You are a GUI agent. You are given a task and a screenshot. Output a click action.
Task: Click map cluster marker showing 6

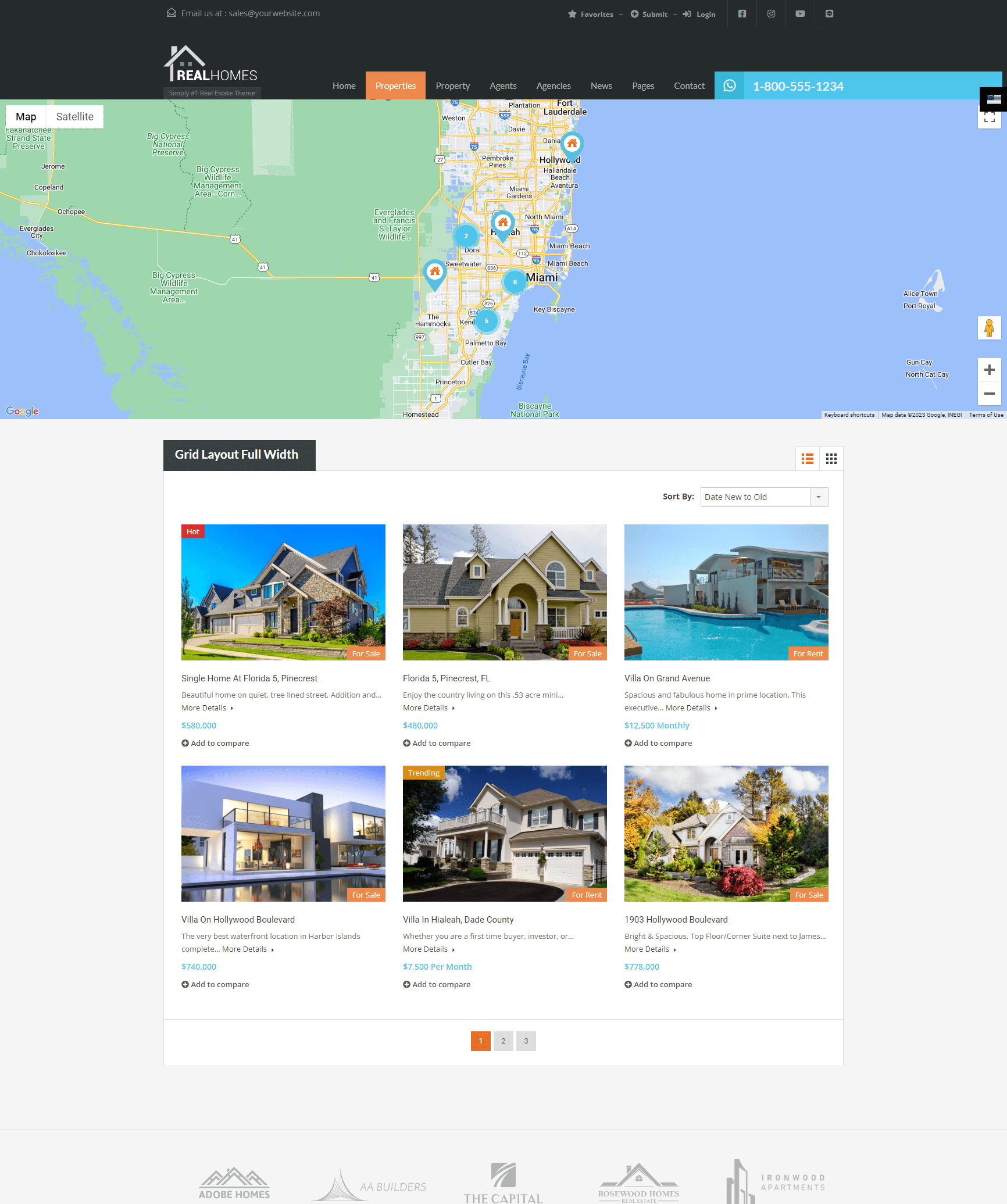click(x=515, y=282)
